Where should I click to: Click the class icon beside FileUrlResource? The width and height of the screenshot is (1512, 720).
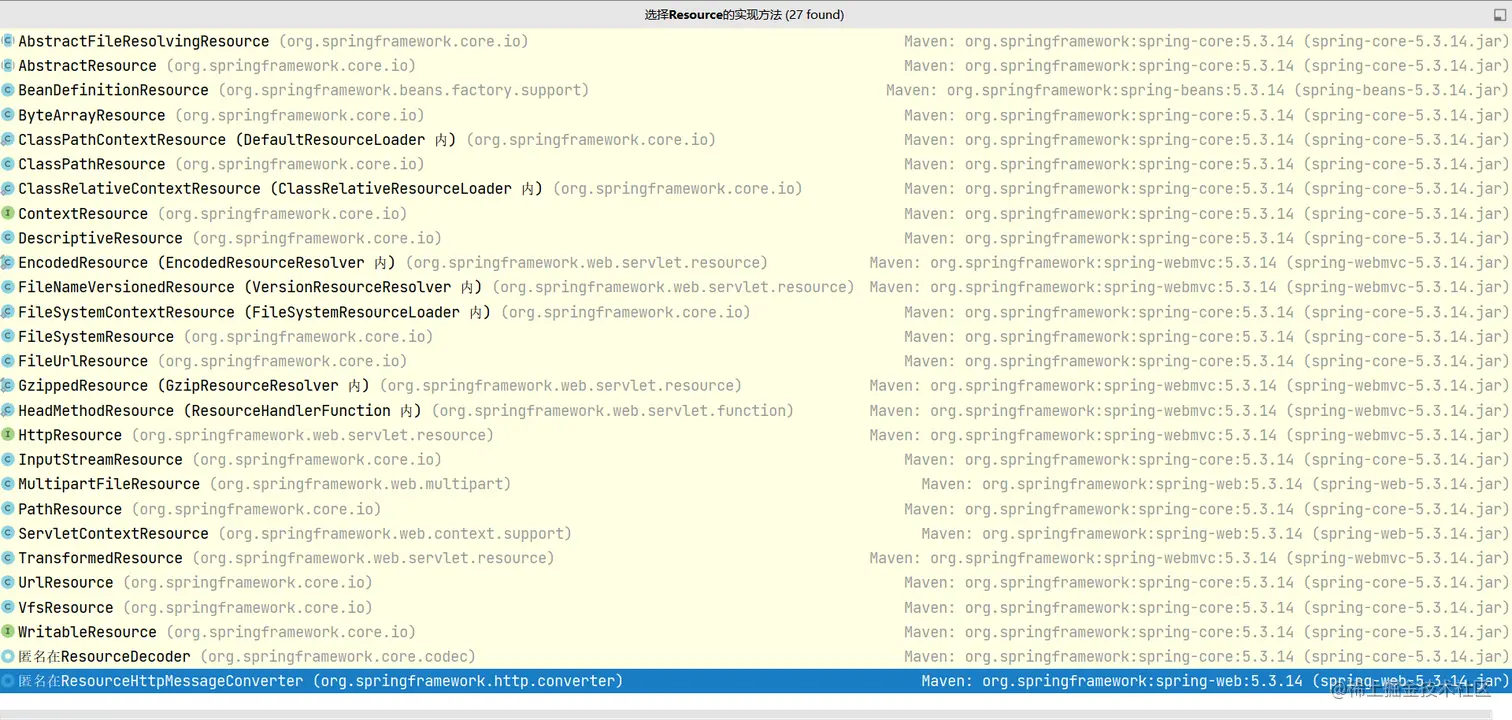(x=8, y=361)
